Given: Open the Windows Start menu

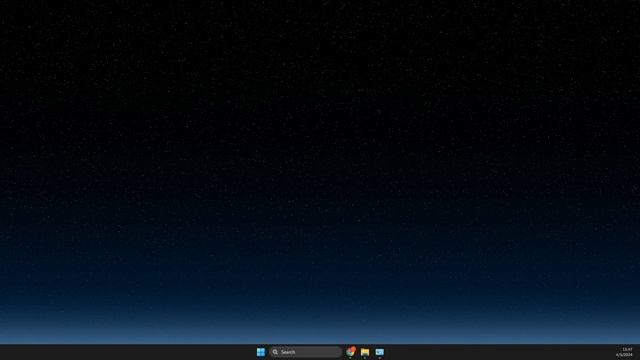Looking at the screenshot, I should click(x=261, y=352).
